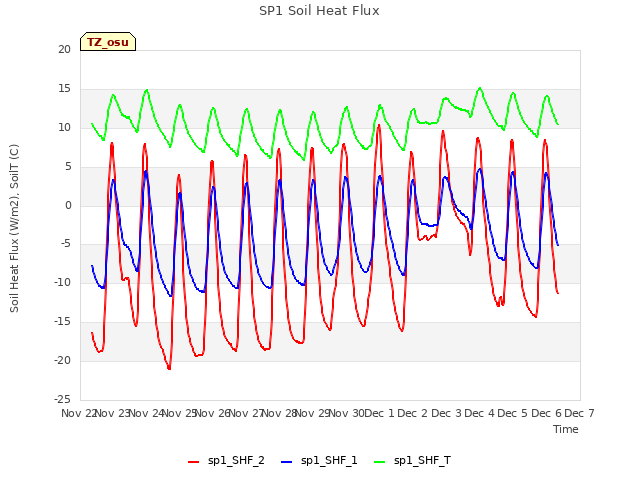The width and height of the screenshot is (640, 480).
Task: Click the Dec 6 x-axis tick label
Action: click(x=546, y=413)
